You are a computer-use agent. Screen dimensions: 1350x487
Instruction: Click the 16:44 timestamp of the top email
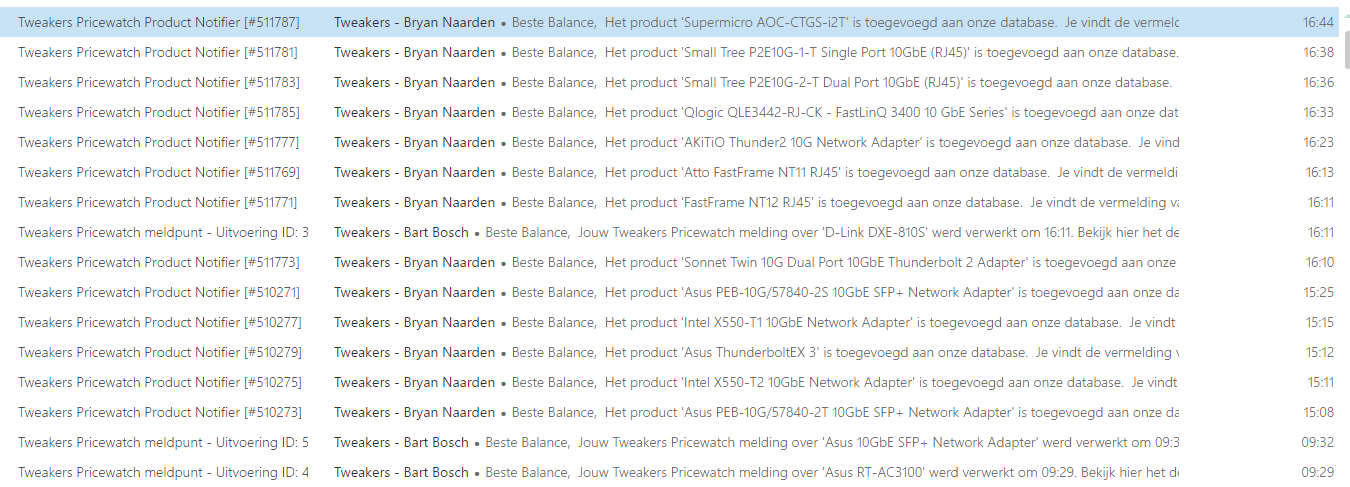click(x=1318, y=22)
